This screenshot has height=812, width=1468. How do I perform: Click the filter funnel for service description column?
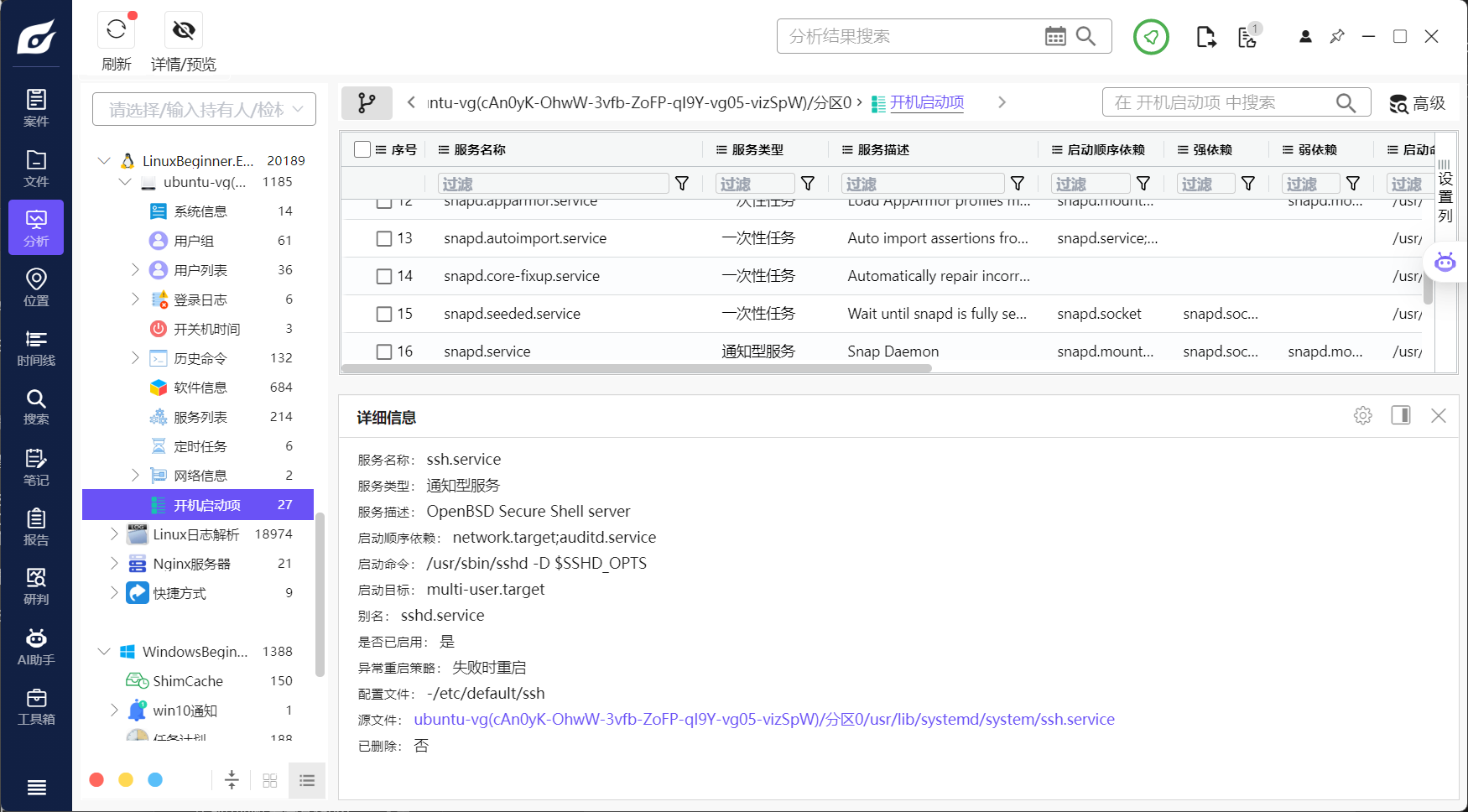[1018, 183]
